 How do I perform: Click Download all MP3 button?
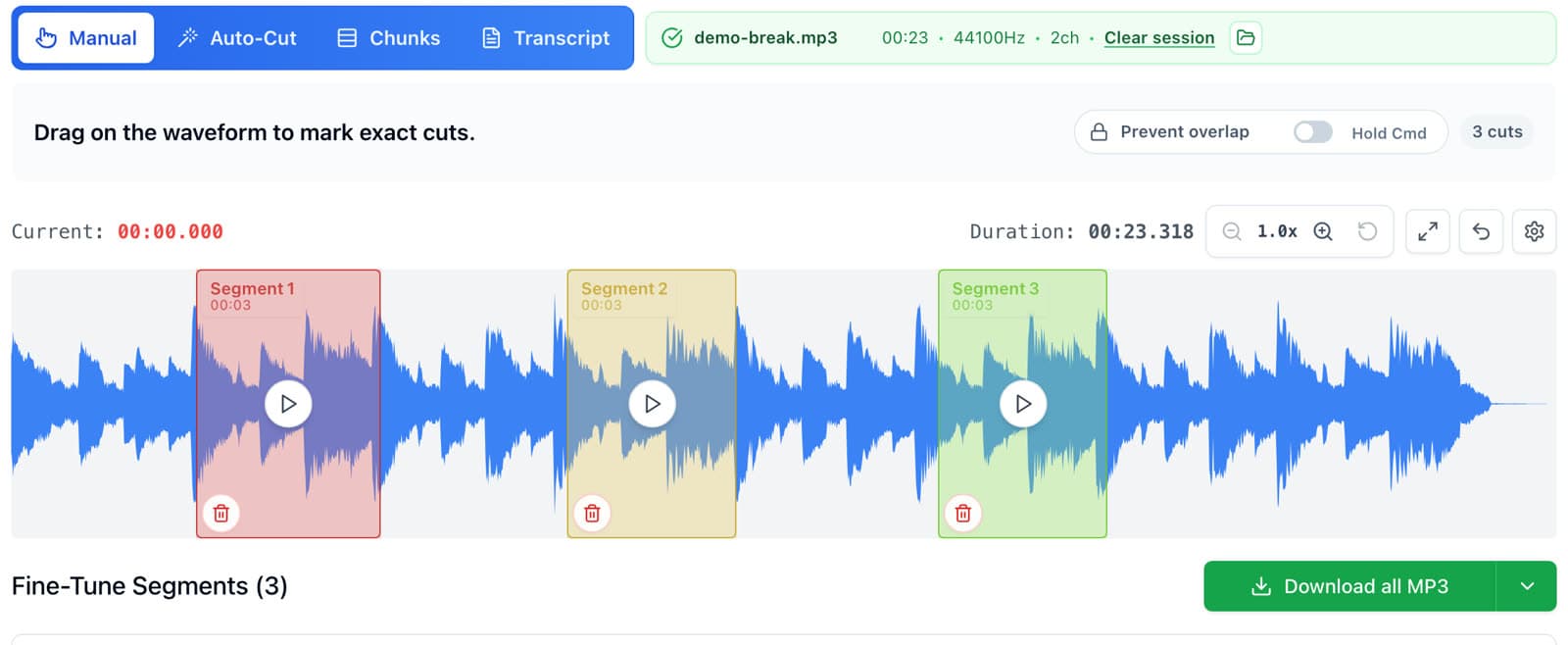(1349, 586)
